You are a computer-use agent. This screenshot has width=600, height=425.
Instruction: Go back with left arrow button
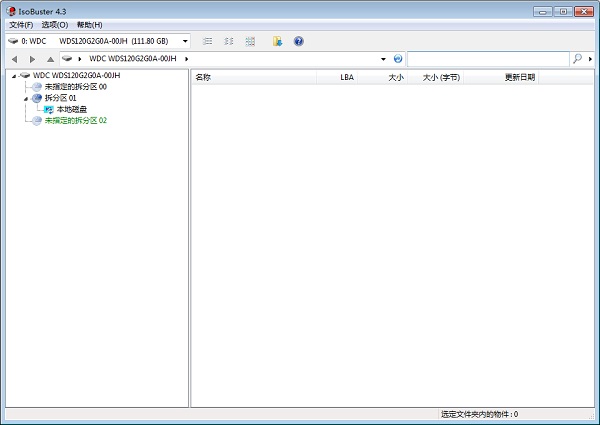[15, 59]
